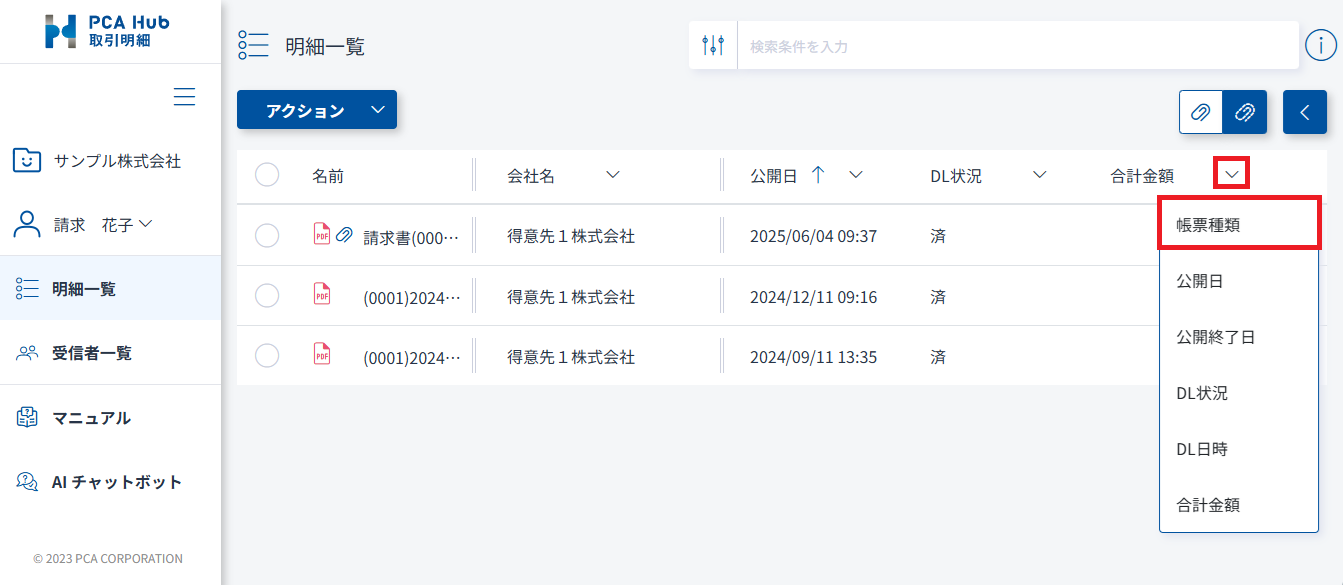1343x585 pixels.
Task: Click attachment clip icon beside 請求書 row
Action: [x=344, y=235]
